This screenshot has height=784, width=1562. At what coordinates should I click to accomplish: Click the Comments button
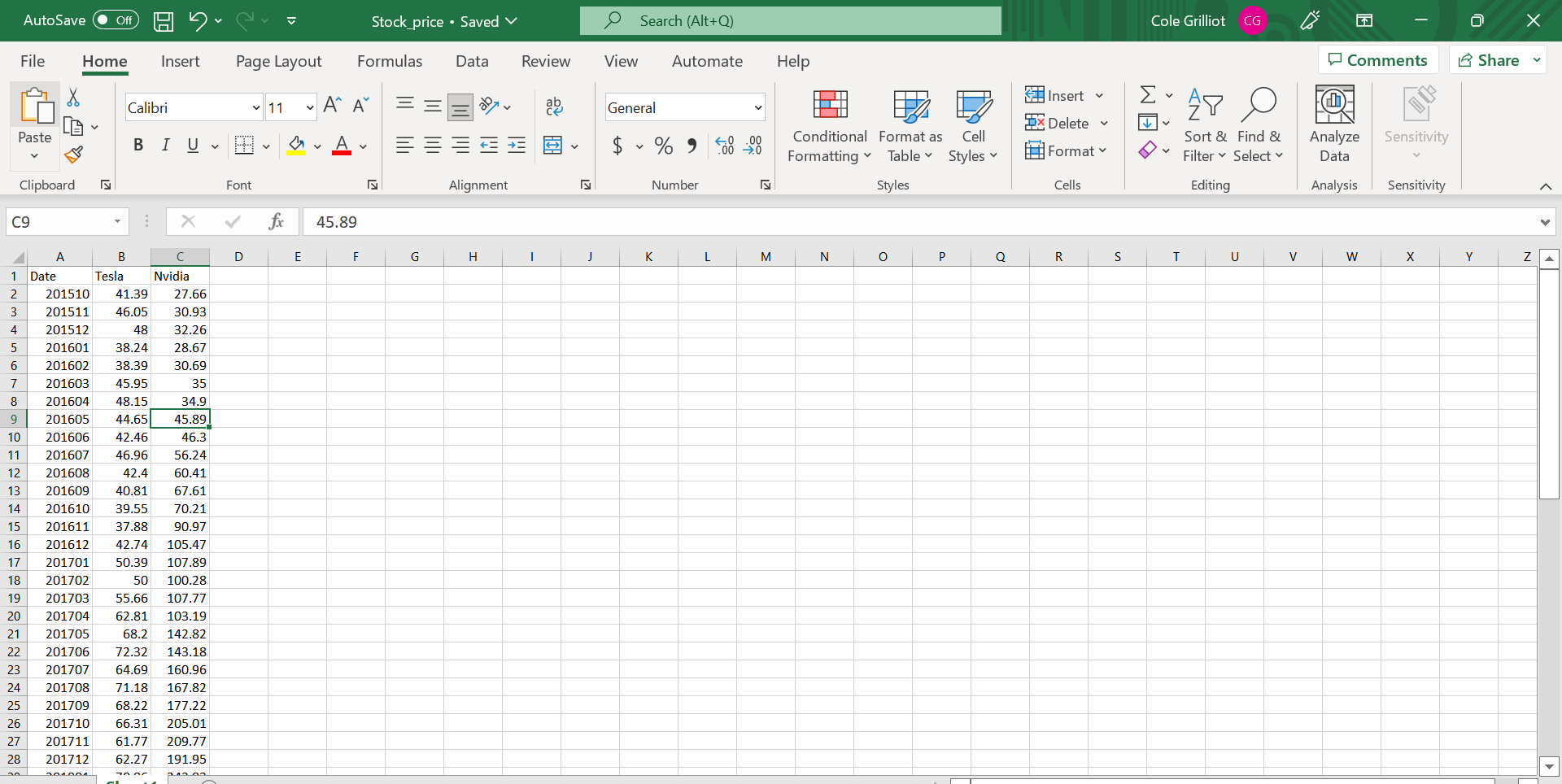pos(1377,60)
